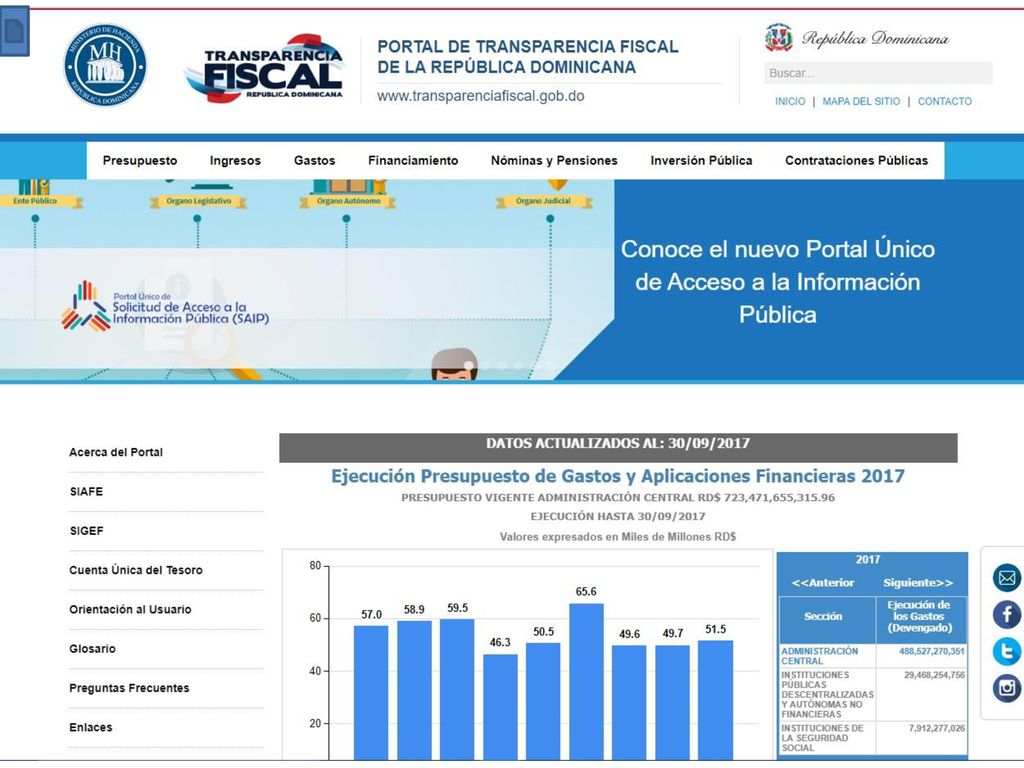Click the 51.5 chart bar
Image resolution: width=1024 pixels, height=768 pixels.
tap(715, 699)
